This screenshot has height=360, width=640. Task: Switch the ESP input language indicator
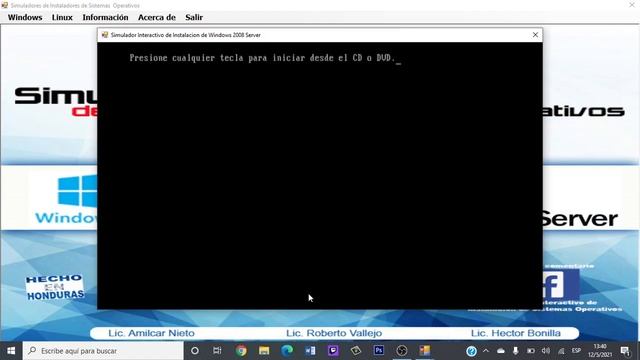click(x=576, y=351)
